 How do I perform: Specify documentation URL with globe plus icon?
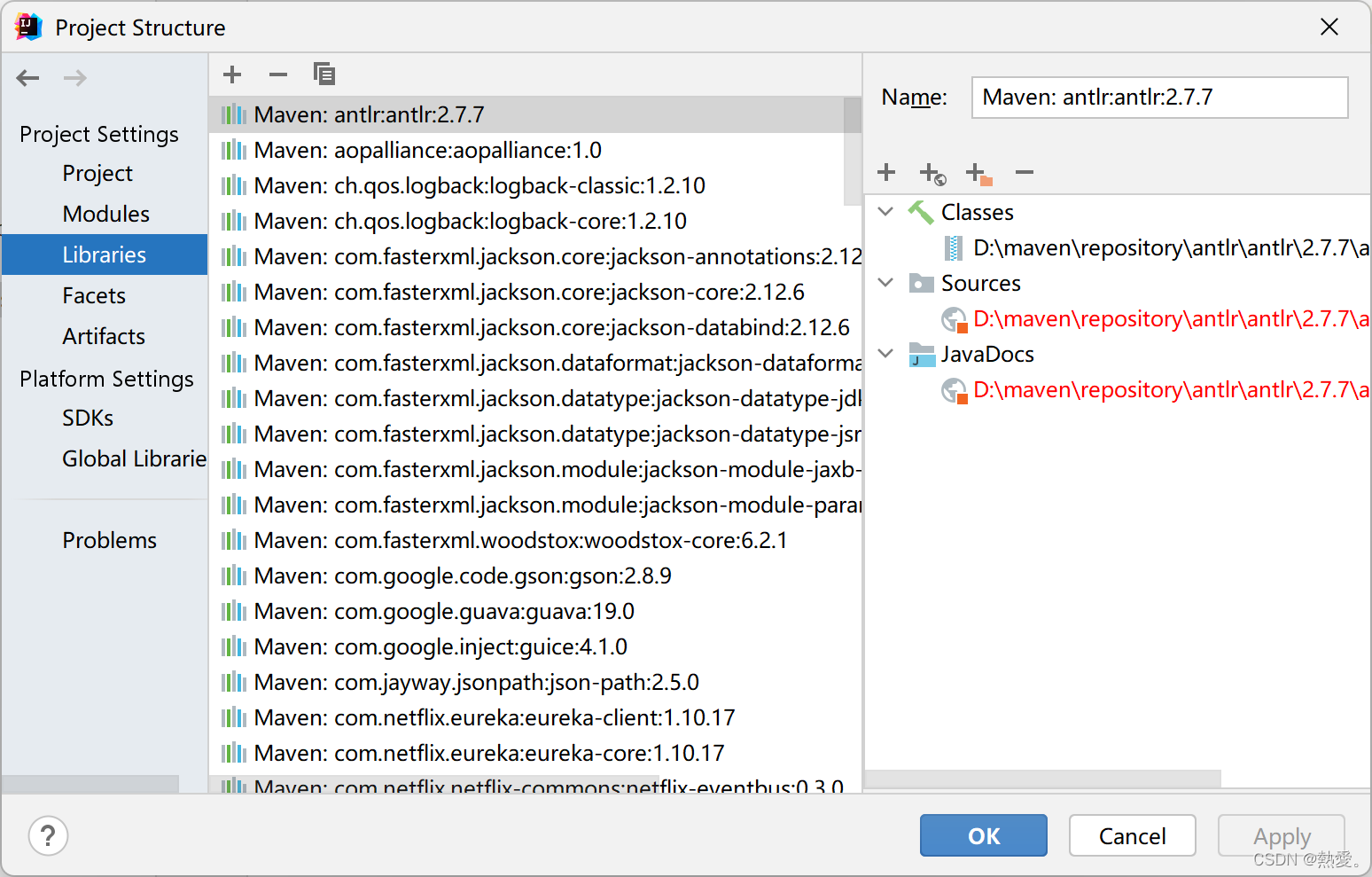(x=932, y=173)
